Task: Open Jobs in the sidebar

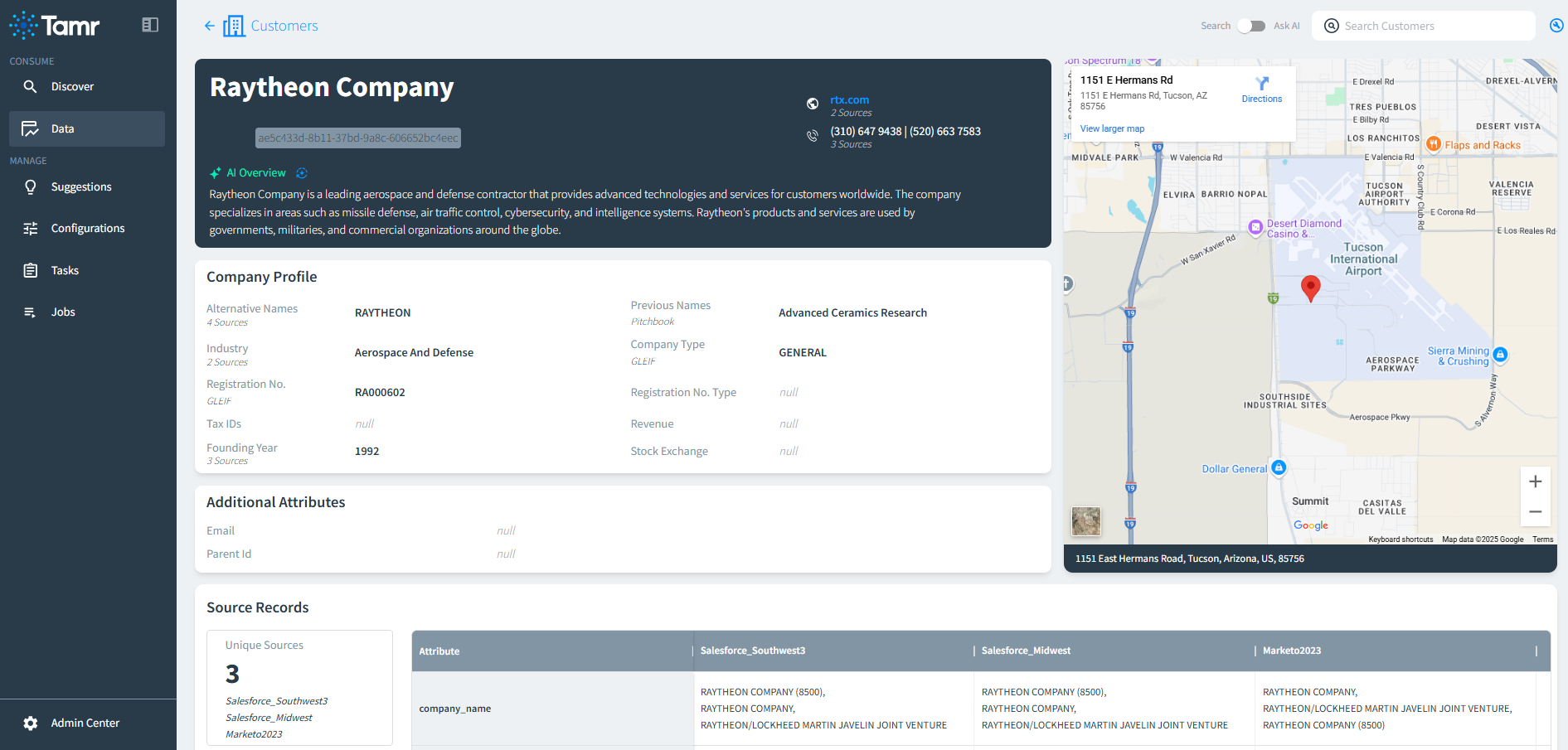Action: pos(87,312)
